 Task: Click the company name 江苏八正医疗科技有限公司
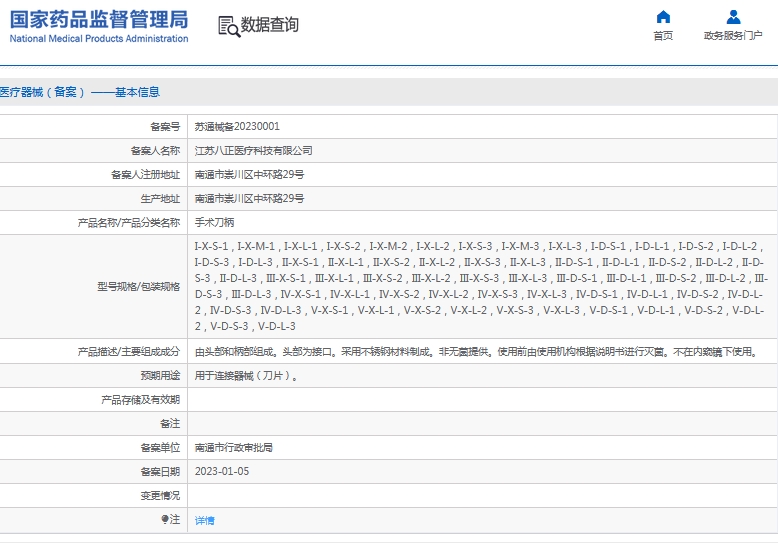(x=254, y=150)
